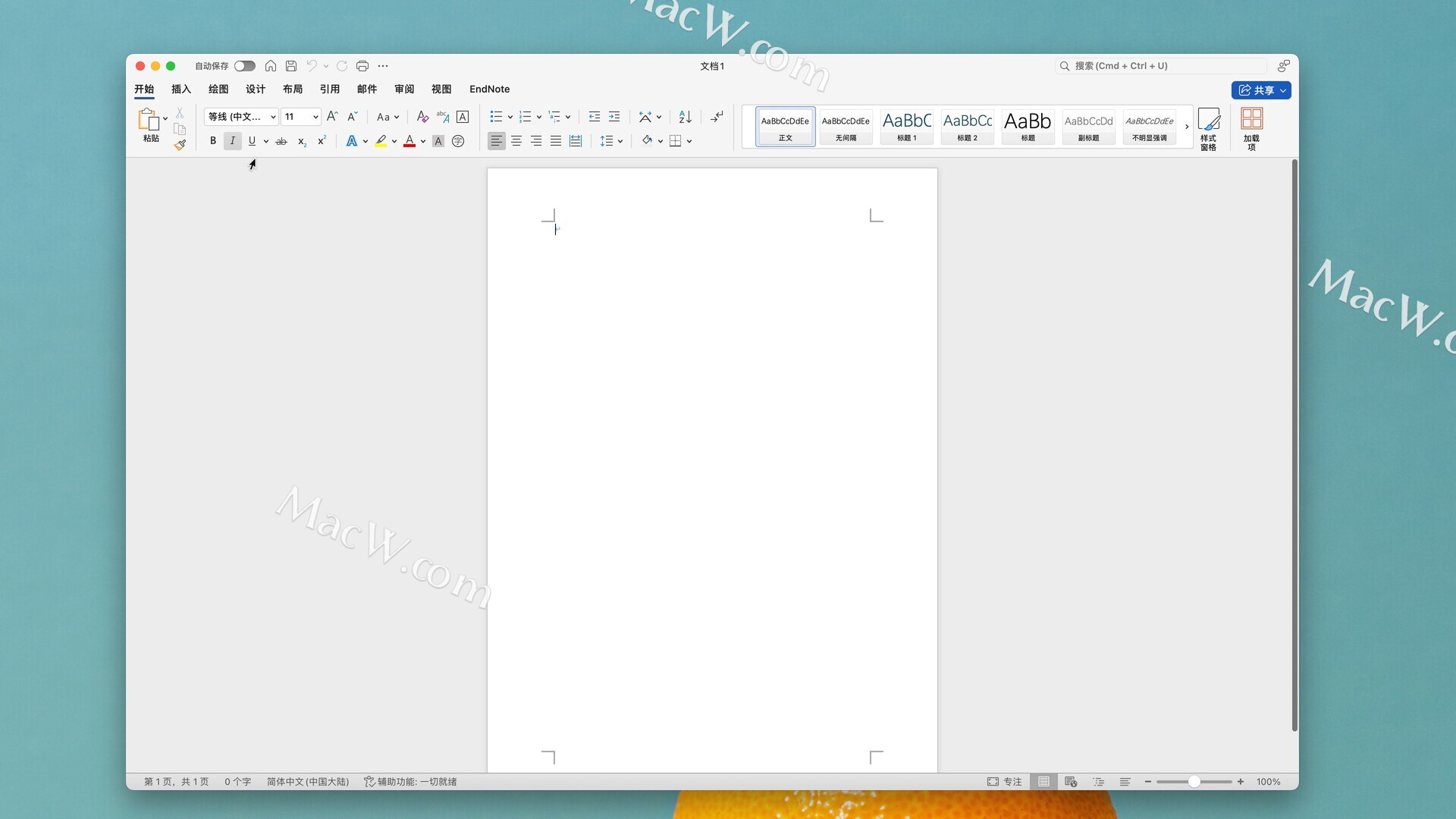Click the Sort A-Z icon

coord(686,117)
